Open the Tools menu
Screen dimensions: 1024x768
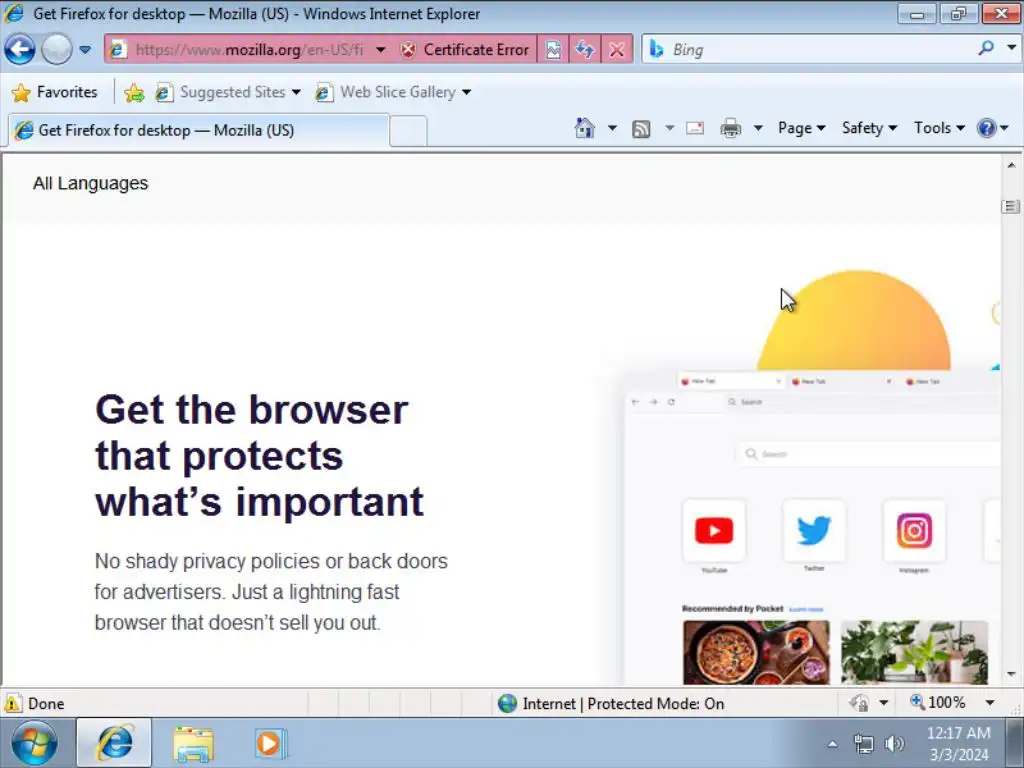(x=939, y=128)
